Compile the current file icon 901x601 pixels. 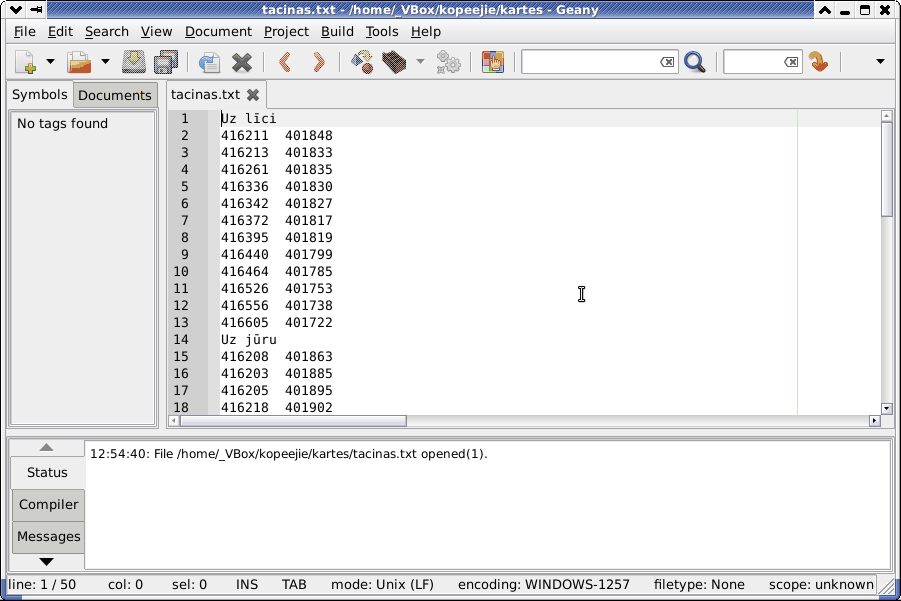tap(362, 62)
